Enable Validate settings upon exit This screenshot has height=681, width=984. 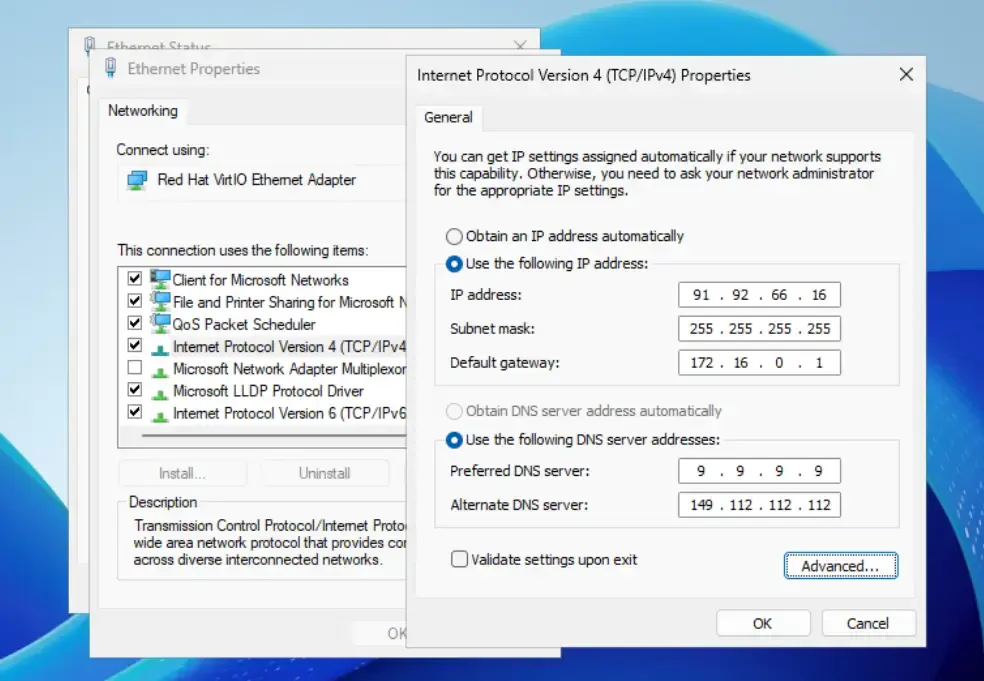[x=459, y=560]
